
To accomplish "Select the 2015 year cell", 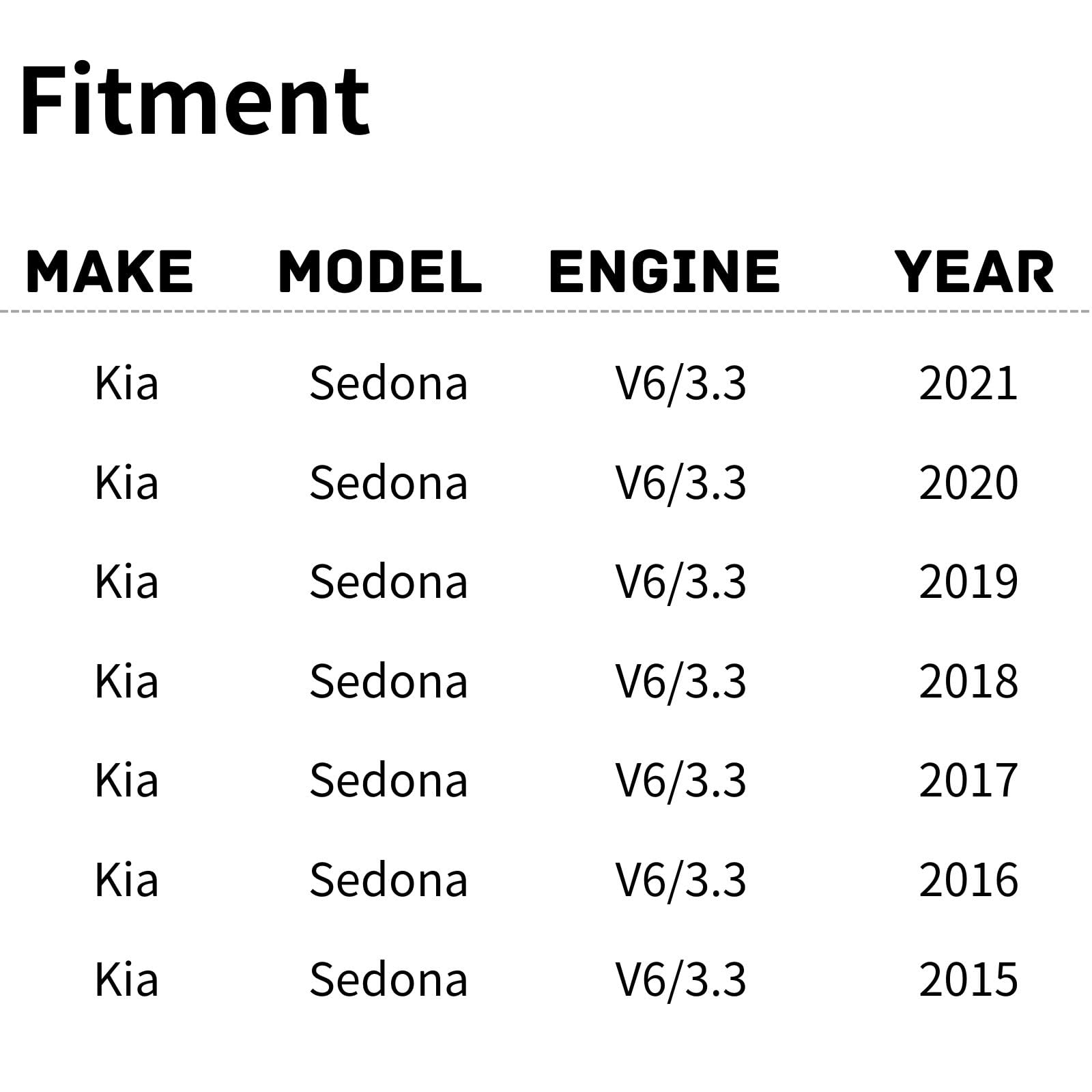I will pos(968,979).
